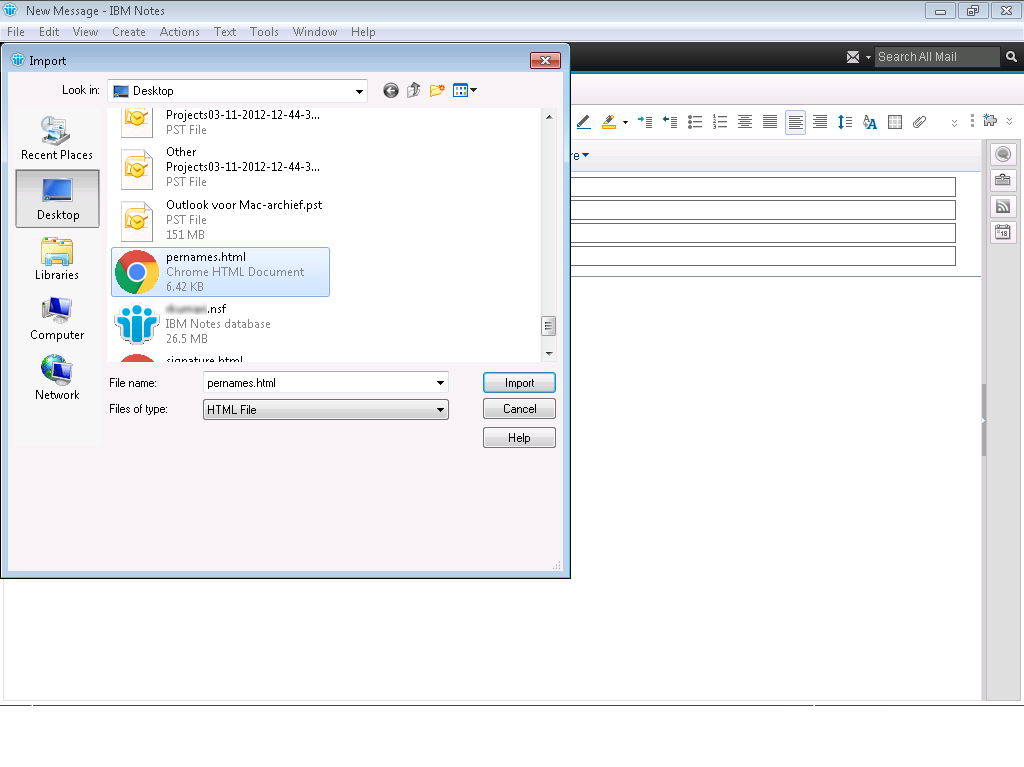The width and height of the screenshot is (1024, 767).
Task: Open the View menu
Action: tap(86, 32)
